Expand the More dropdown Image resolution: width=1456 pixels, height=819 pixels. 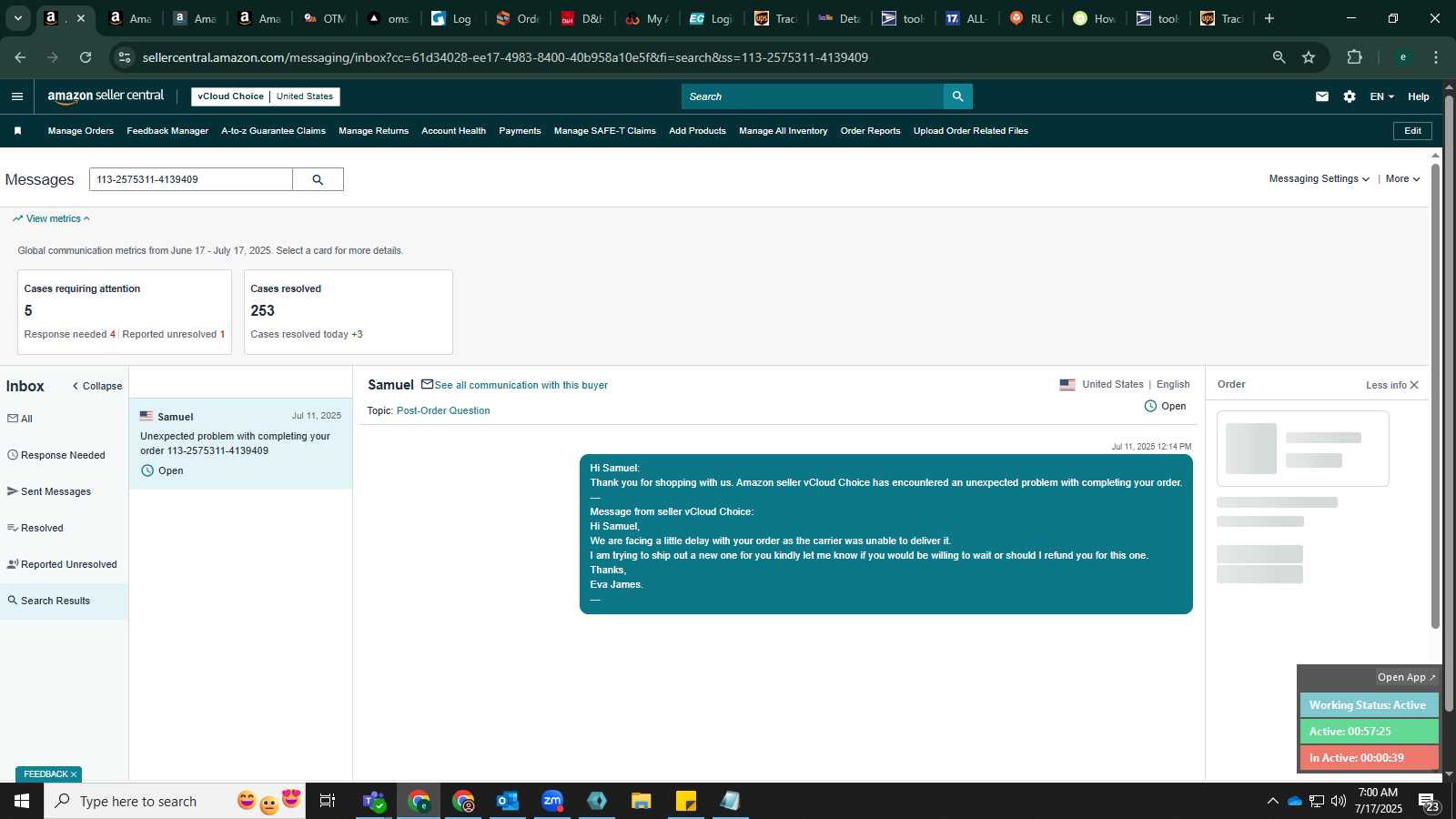[x=1402, y=179]
